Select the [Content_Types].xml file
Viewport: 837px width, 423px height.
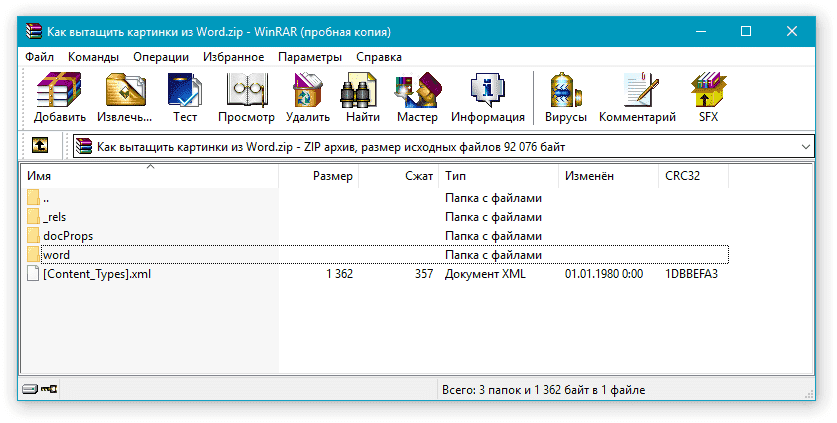(97, 273)
